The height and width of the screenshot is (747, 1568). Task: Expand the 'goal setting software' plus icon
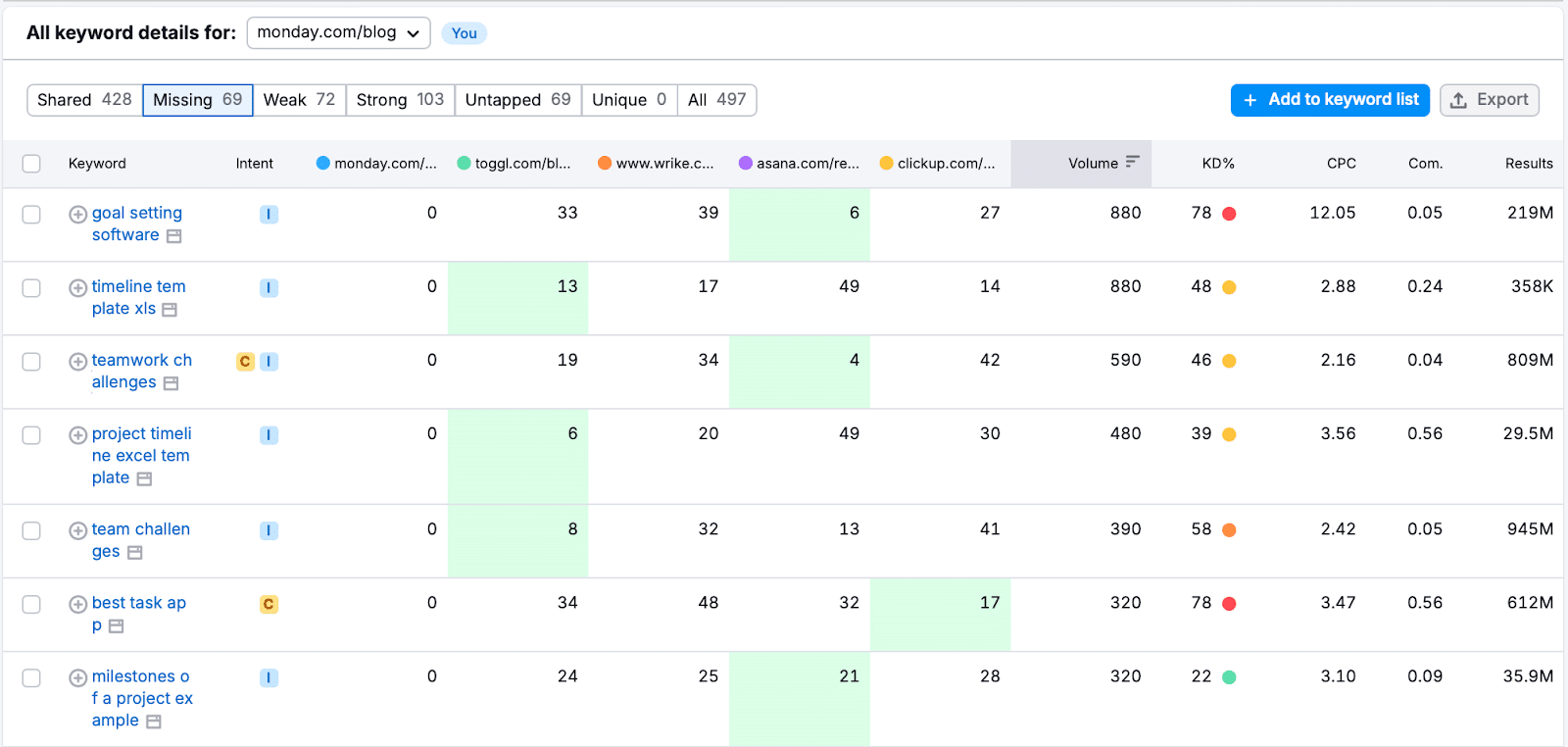click(x=77, y=214)
